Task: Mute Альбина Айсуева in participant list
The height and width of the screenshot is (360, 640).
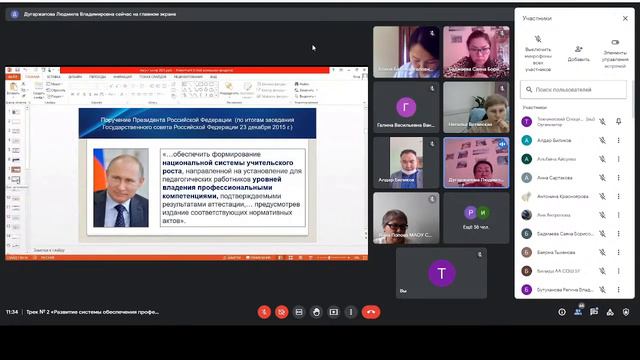Action: click(x=602, y=159)
